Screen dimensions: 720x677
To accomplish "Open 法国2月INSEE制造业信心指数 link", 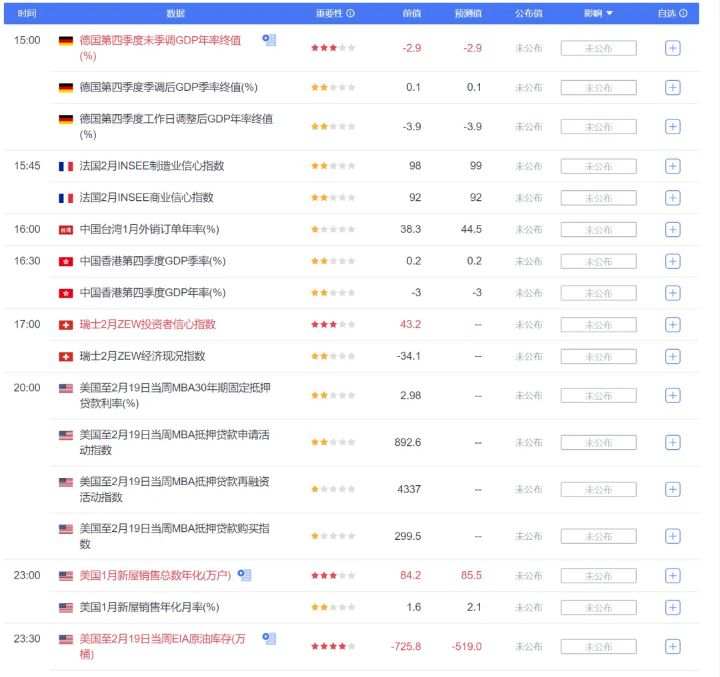I will [152, 166].
